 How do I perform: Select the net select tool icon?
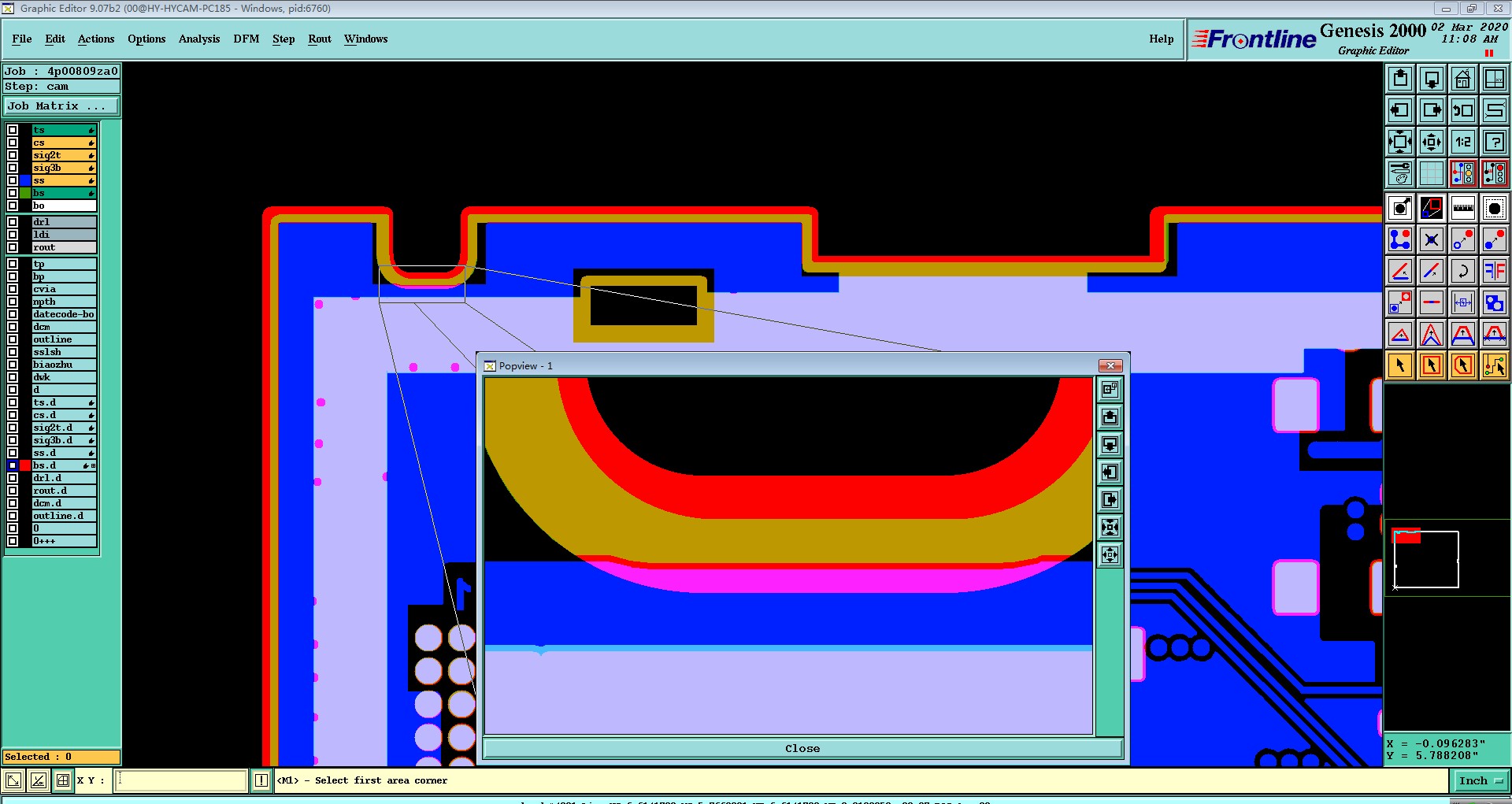[1495, 365]
